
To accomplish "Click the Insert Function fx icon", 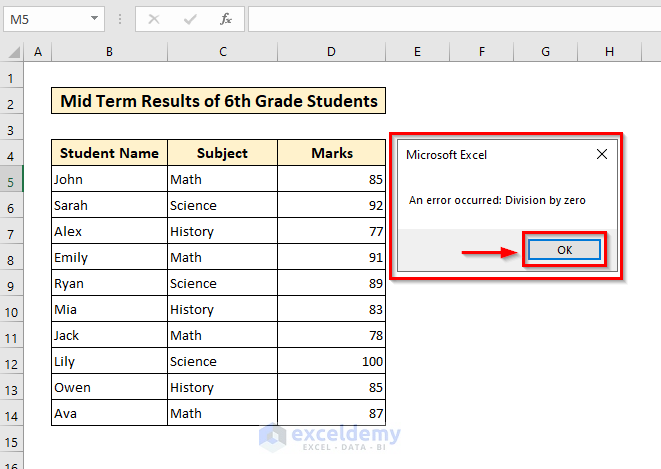I will pyautogui.click(x=226, y=19).
